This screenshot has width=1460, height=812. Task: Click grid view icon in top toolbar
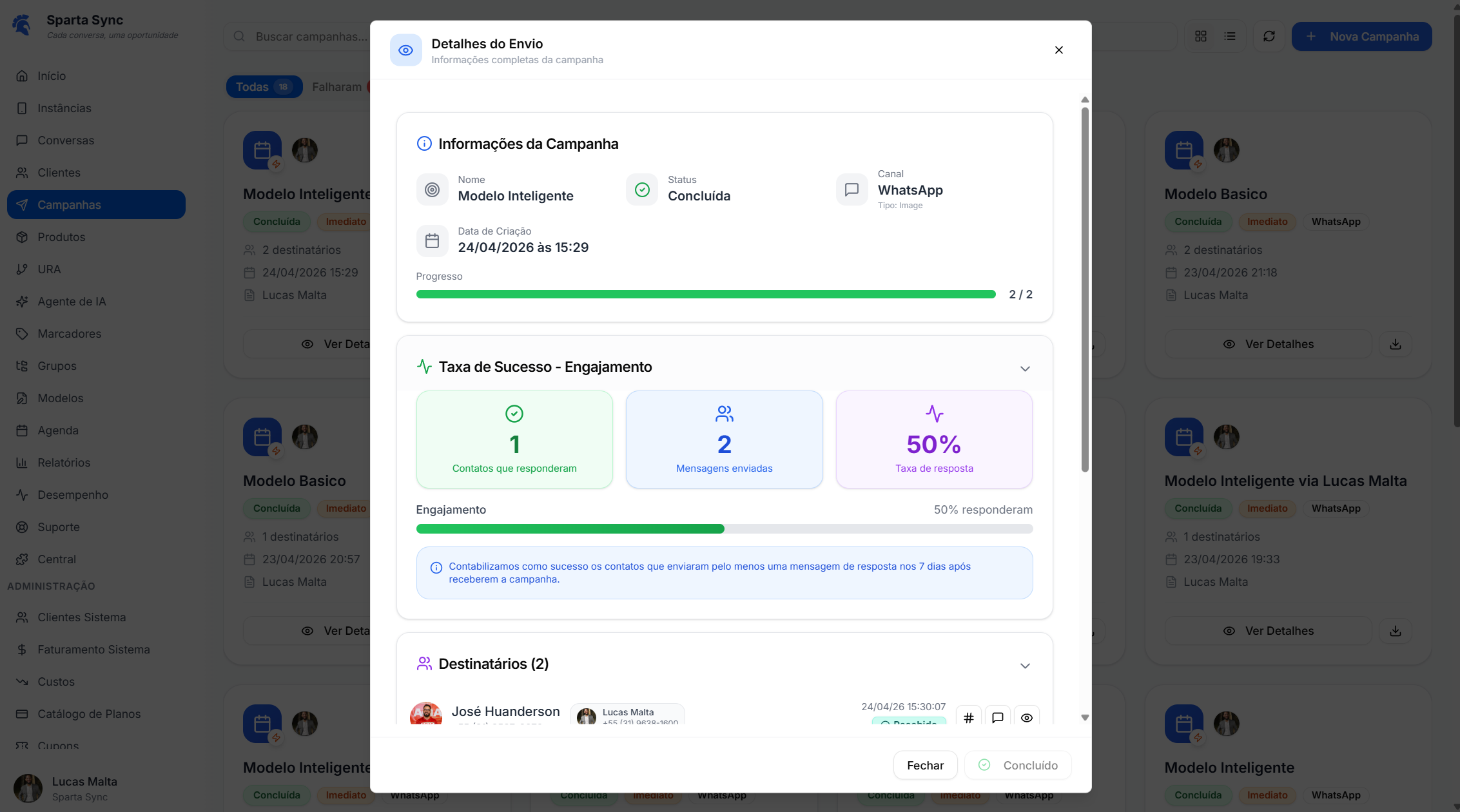coord(1200,37)
